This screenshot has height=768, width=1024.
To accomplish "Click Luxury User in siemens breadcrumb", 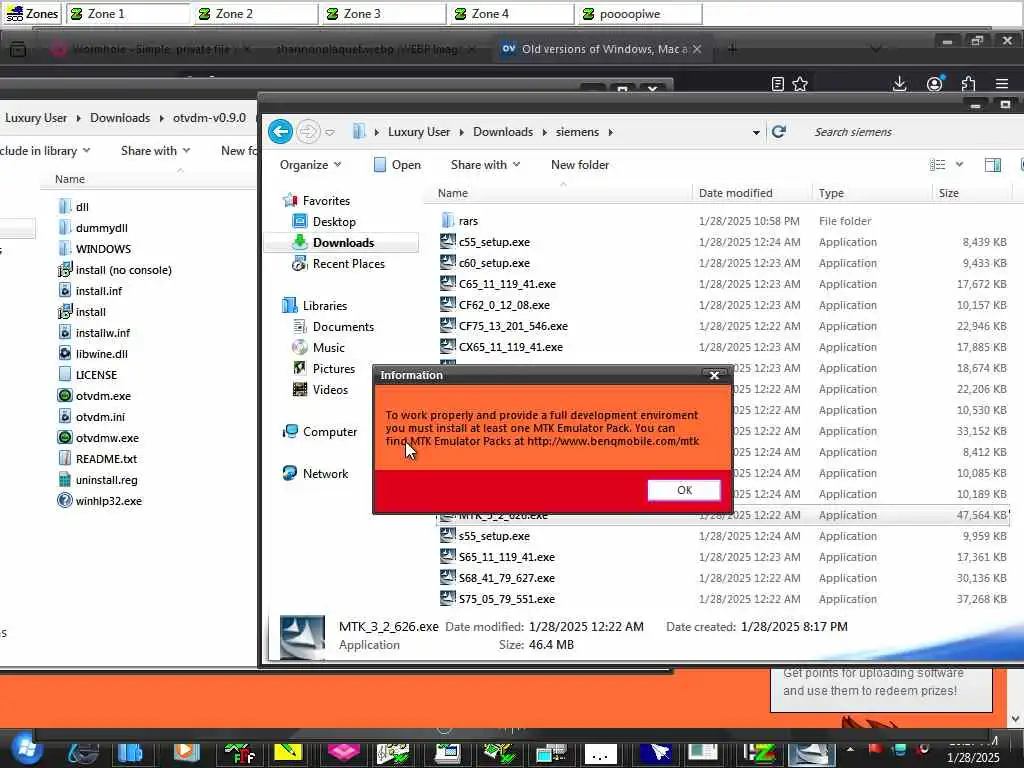I will point(419,132).
